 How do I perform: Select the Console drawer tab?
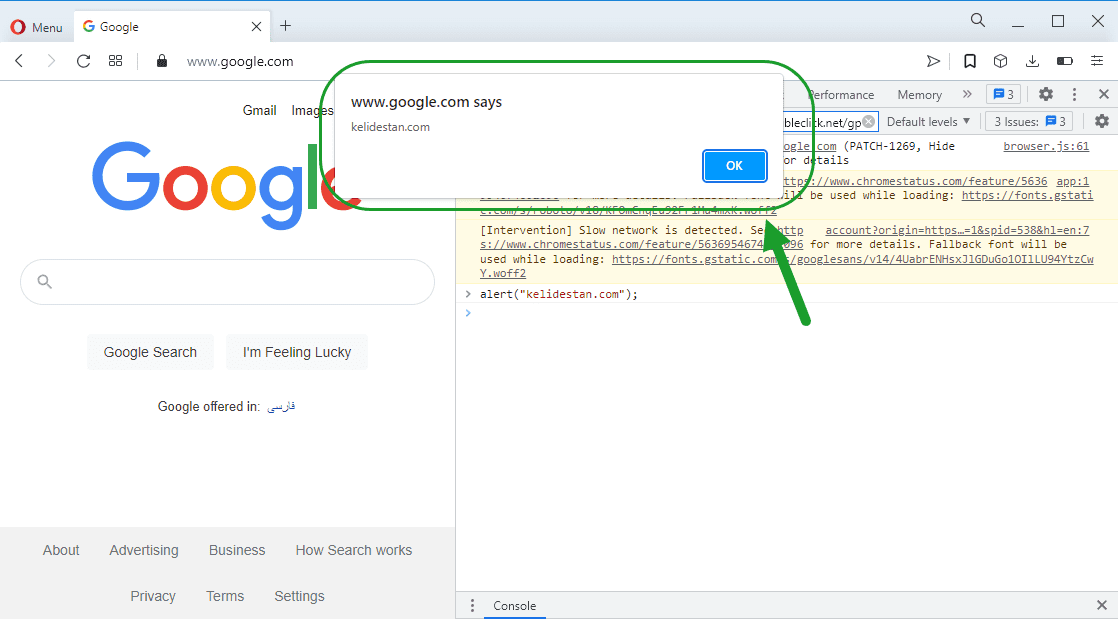pos(514,605)
